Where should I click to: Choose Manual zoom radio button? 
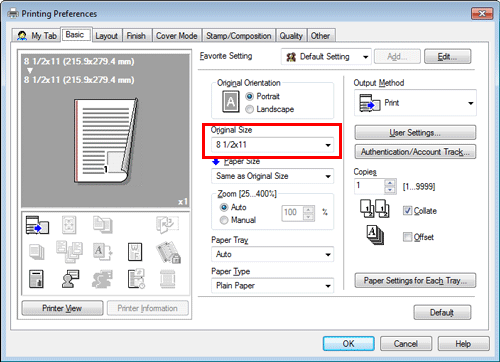point(224,220)
